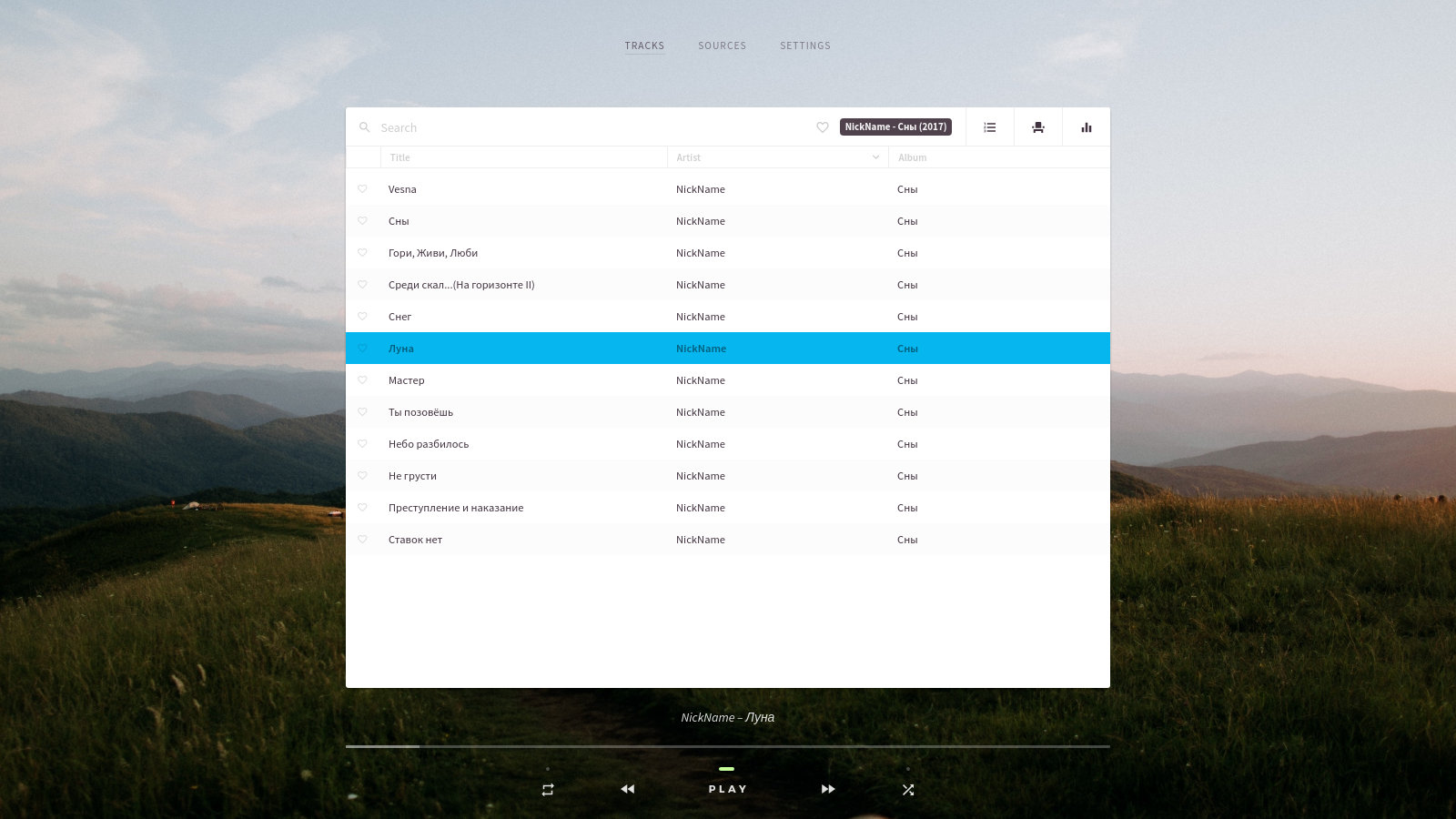Favorite the Снег track heart

[362, 317]
